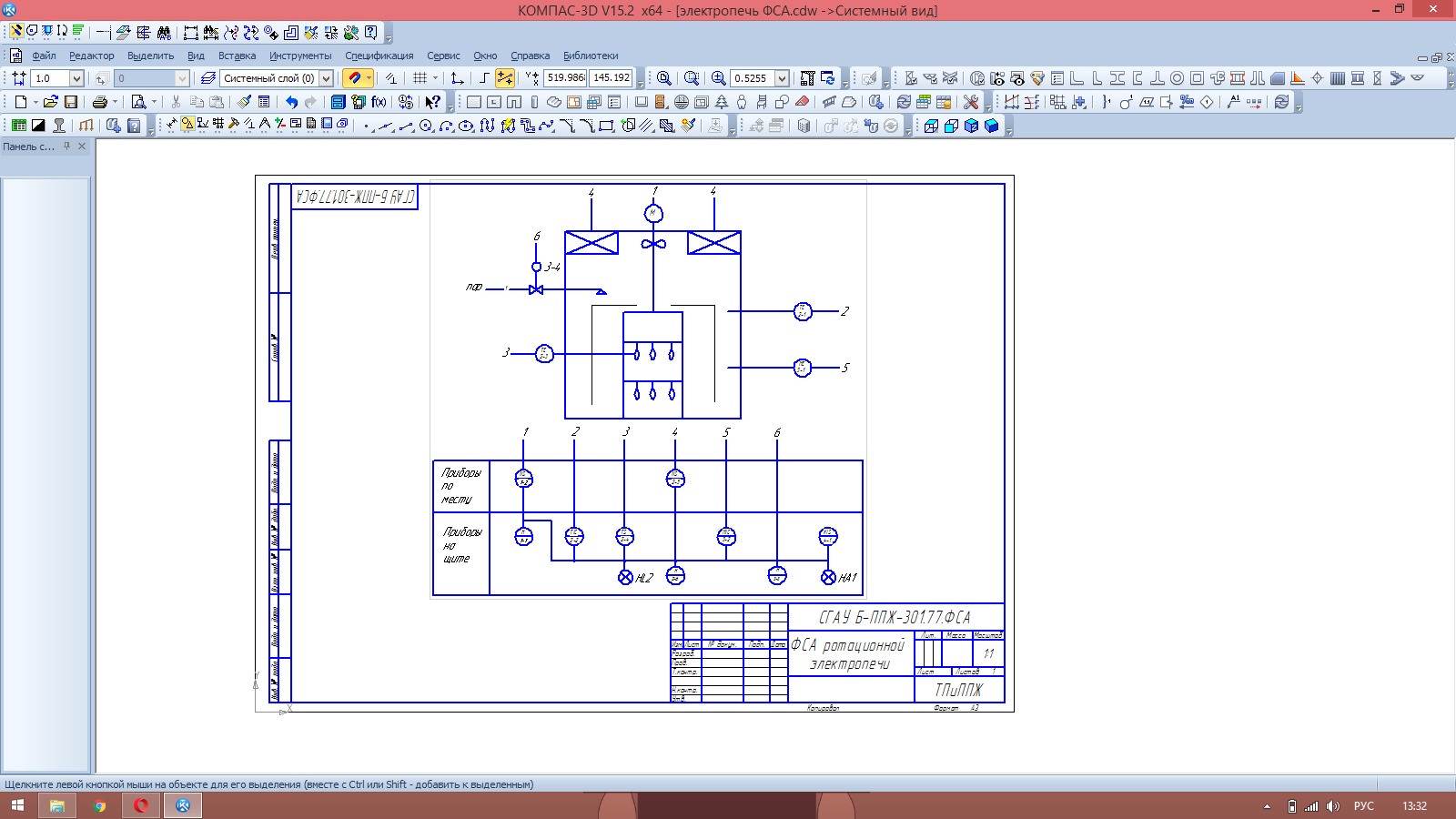Image resolution: width=1456 pixels, height=819 pixels.
Task: Expand the new document type arrow
Action: (35, 102)
